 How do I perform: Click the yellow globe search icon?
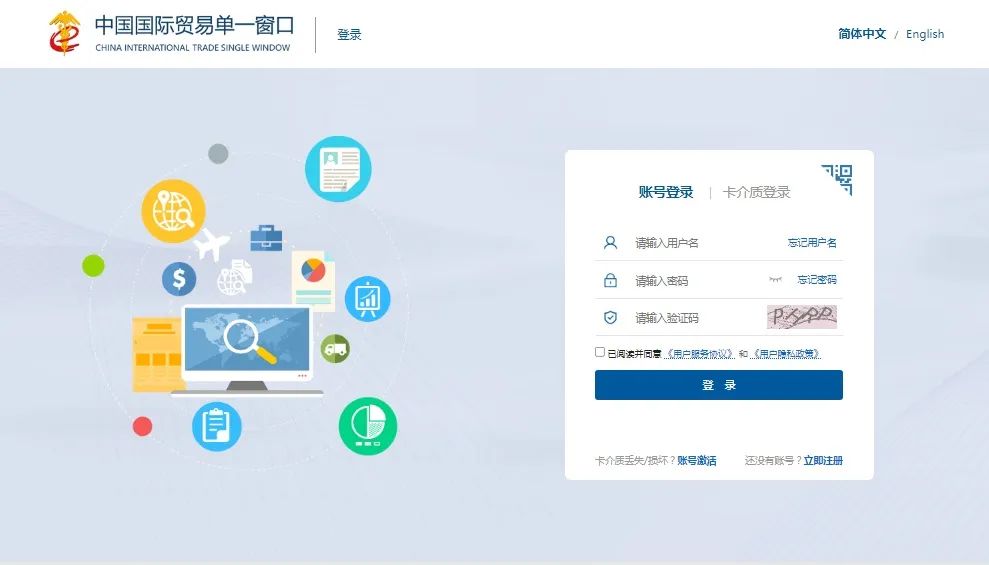(173, 211)
